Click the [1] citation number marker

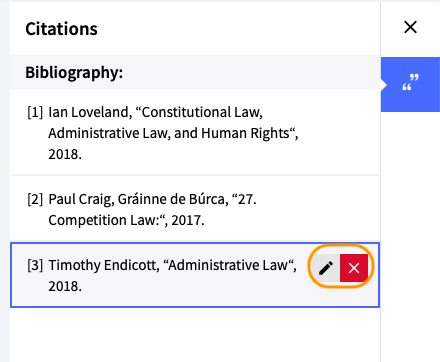(x=35, y=112)
